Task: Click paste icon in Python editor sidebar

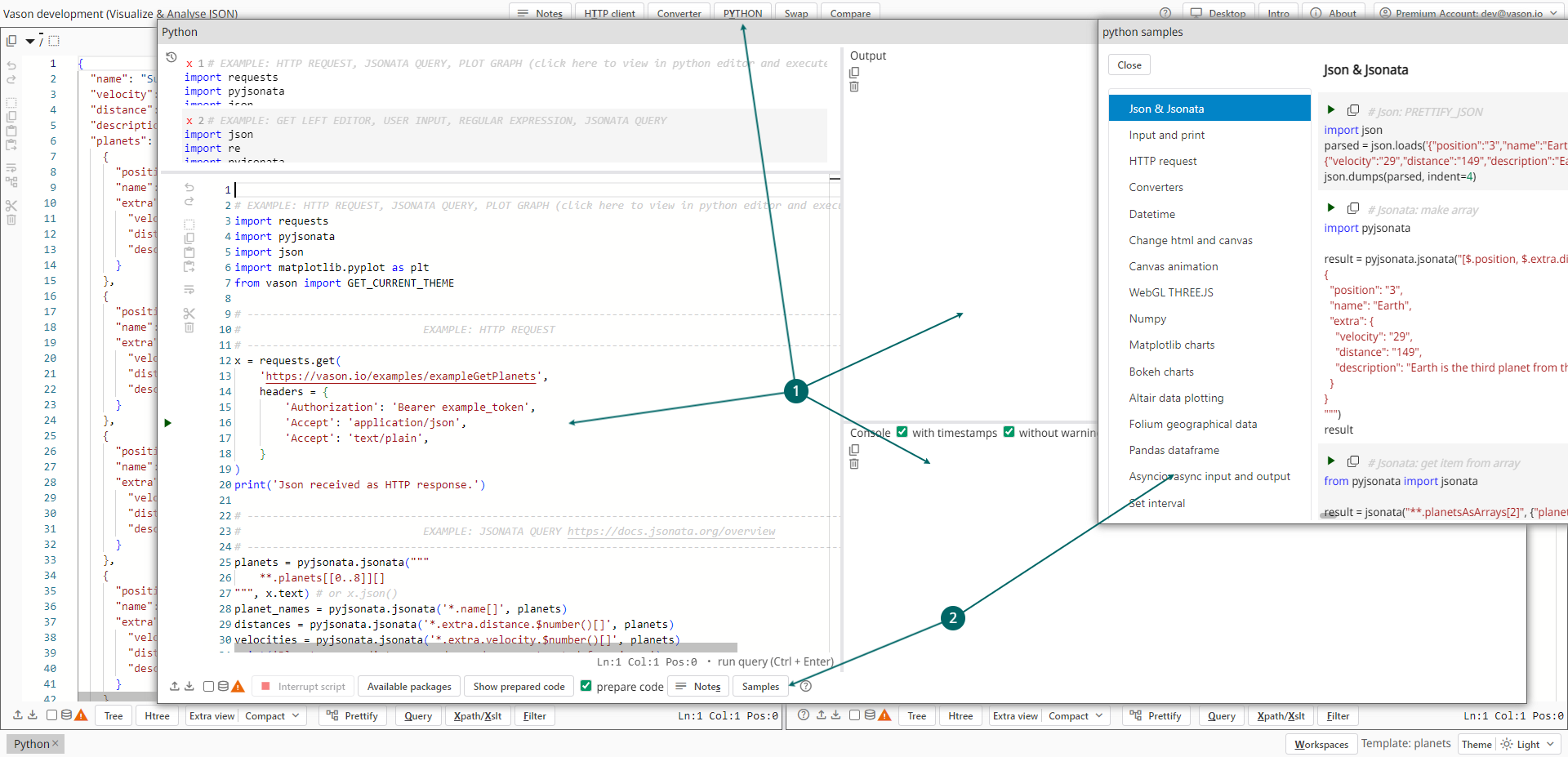Action: click(x=189, y=252)
